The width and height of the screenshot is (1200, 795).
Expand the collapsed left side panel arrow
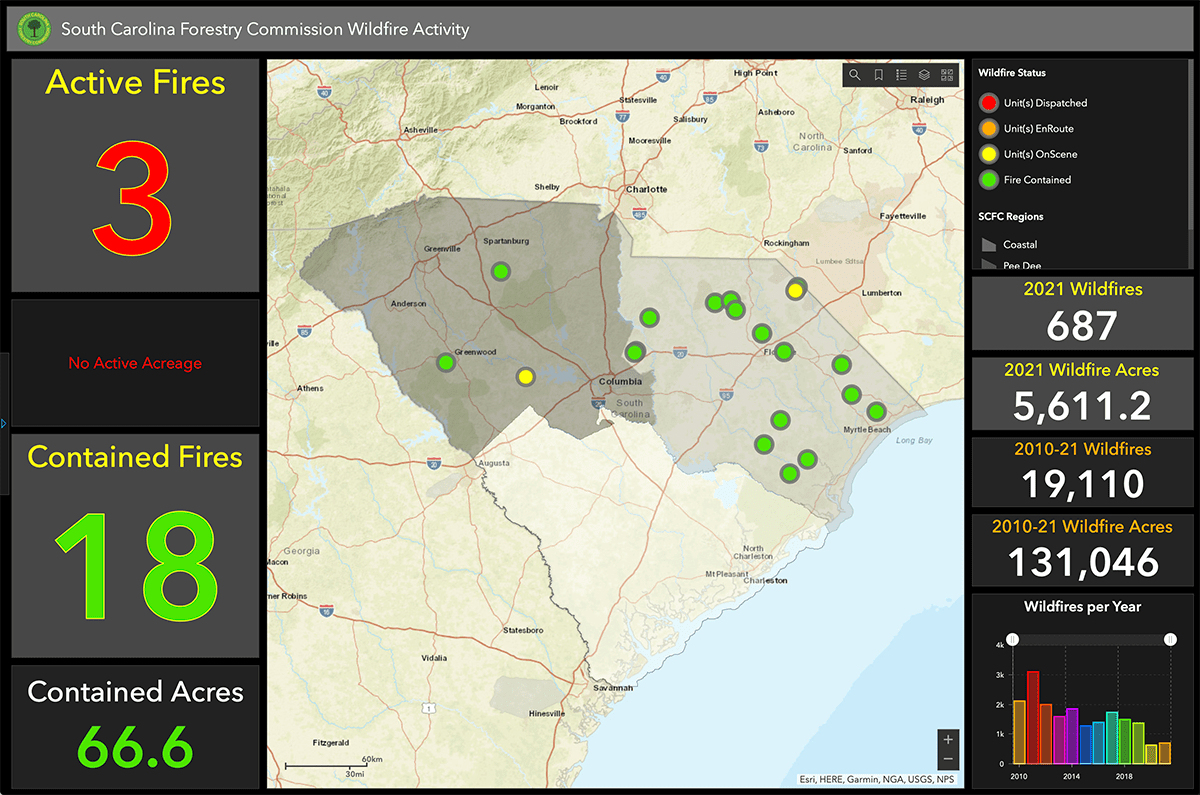[4, 423]
